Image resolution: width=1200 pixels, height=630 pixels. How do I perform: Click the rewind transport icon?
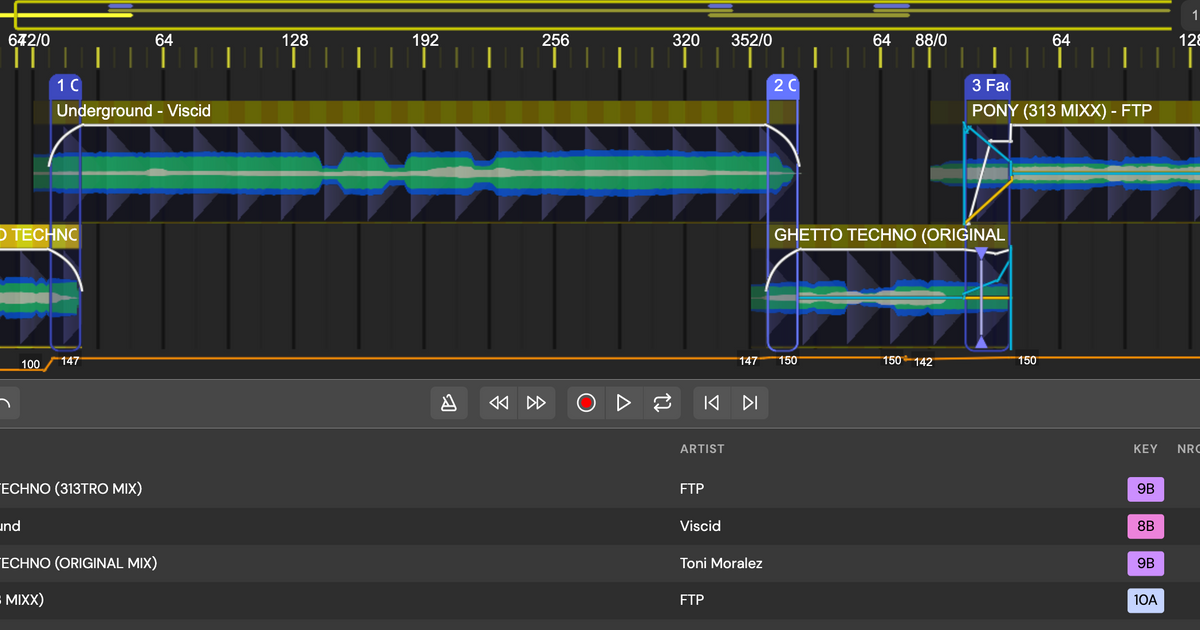tap(498, 402)
